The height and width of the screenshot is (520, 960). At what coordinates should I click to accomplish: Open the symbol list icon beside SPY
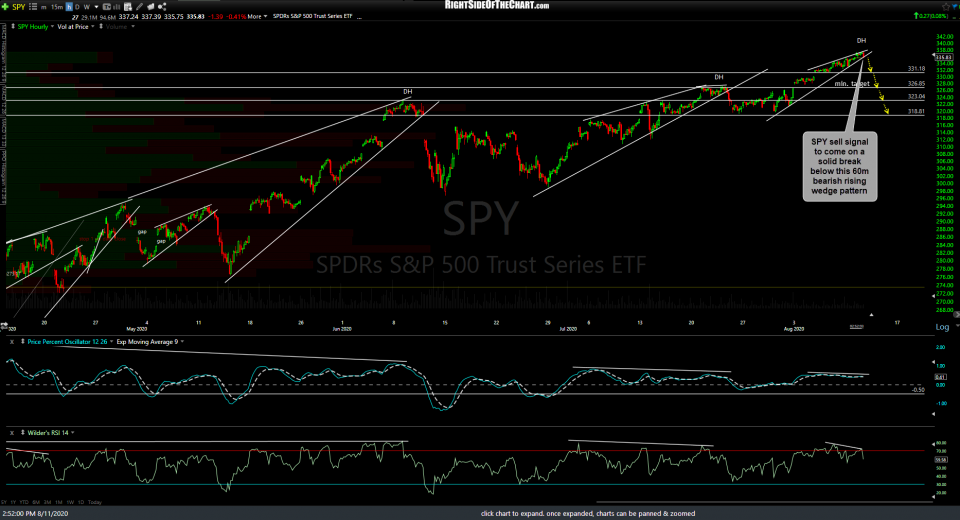(x=33, y=7)
